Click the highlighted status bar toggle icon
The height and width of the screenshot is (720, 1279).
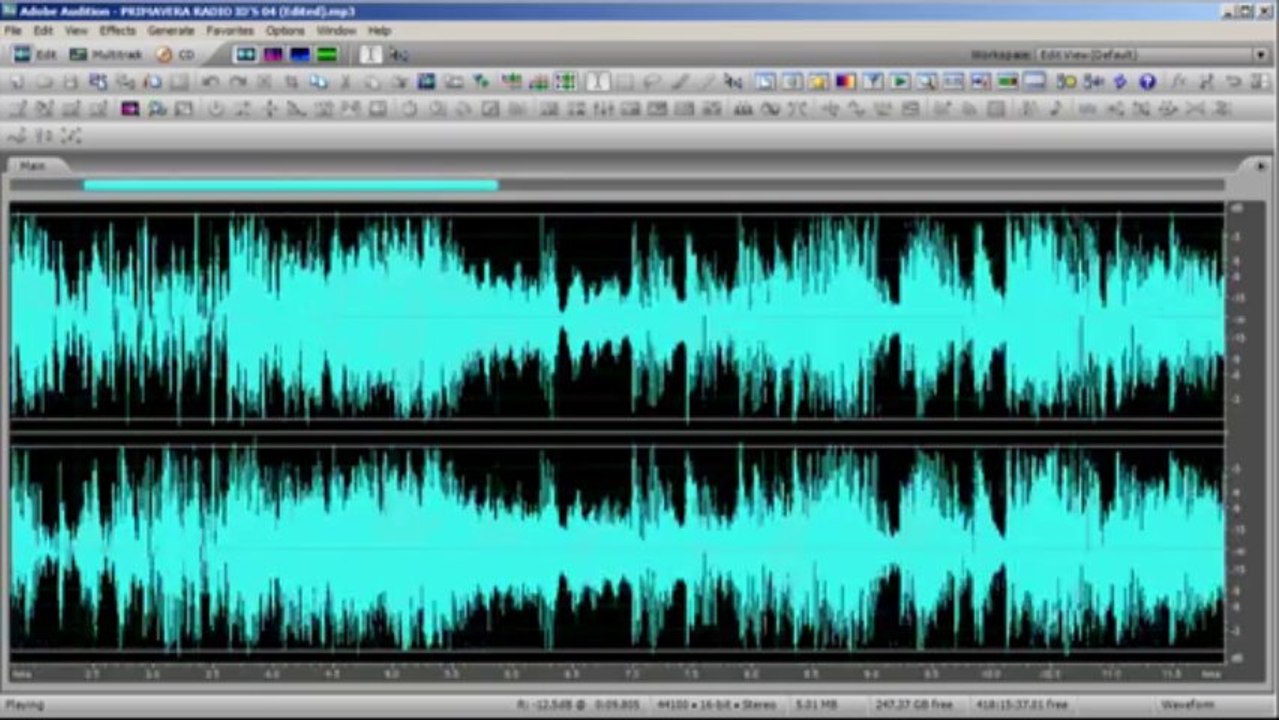click(1035, 82)
